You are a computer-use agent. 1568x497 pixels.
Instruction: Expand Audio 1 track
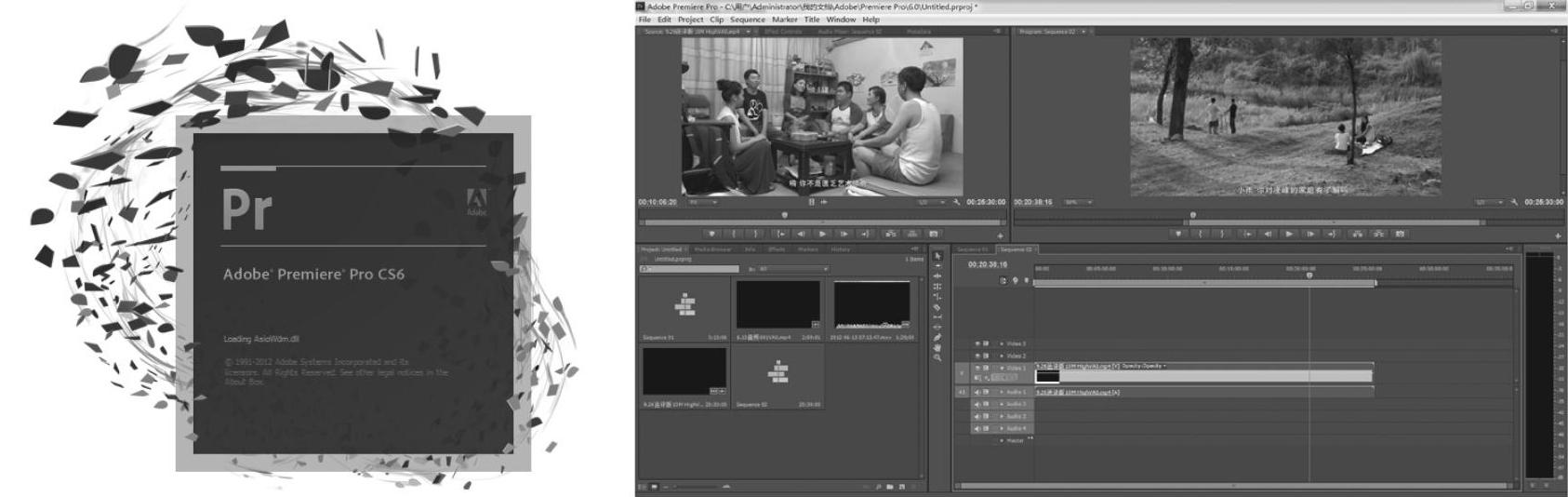click(x=1002, y=392)
